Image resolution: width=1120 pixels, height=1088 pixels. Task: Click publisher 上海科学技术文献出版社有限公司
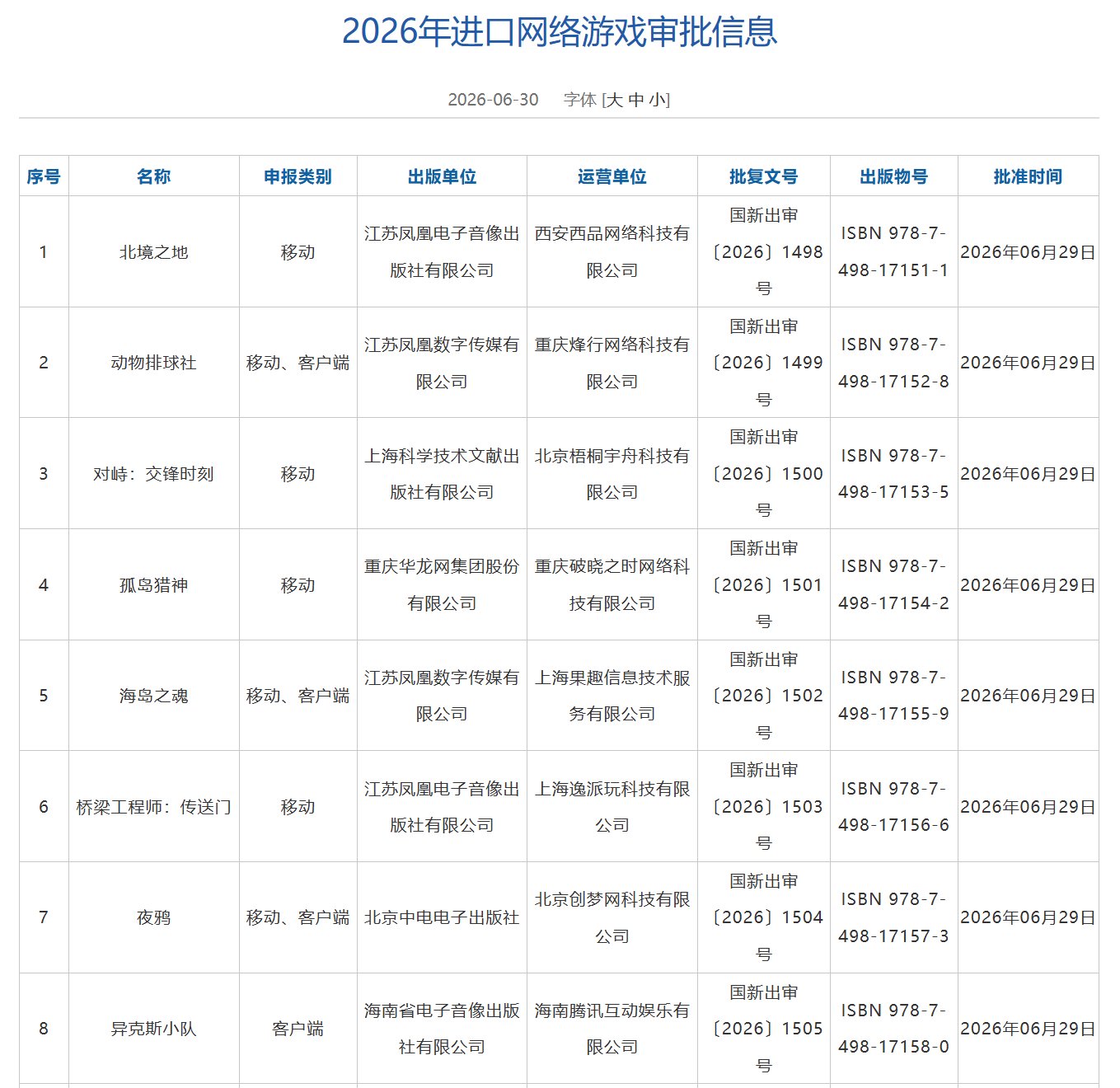pyautogui.click(x=442, y=474)
